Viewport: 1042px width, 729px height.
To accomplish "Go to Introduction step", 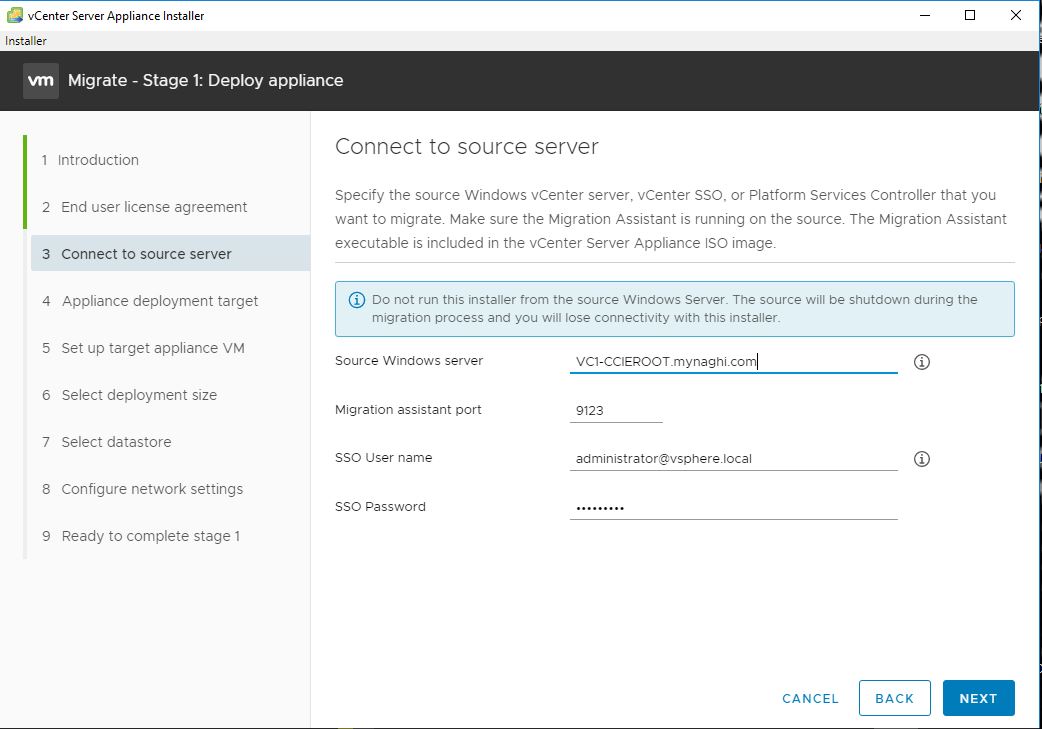I will click(x=98, y=160).
